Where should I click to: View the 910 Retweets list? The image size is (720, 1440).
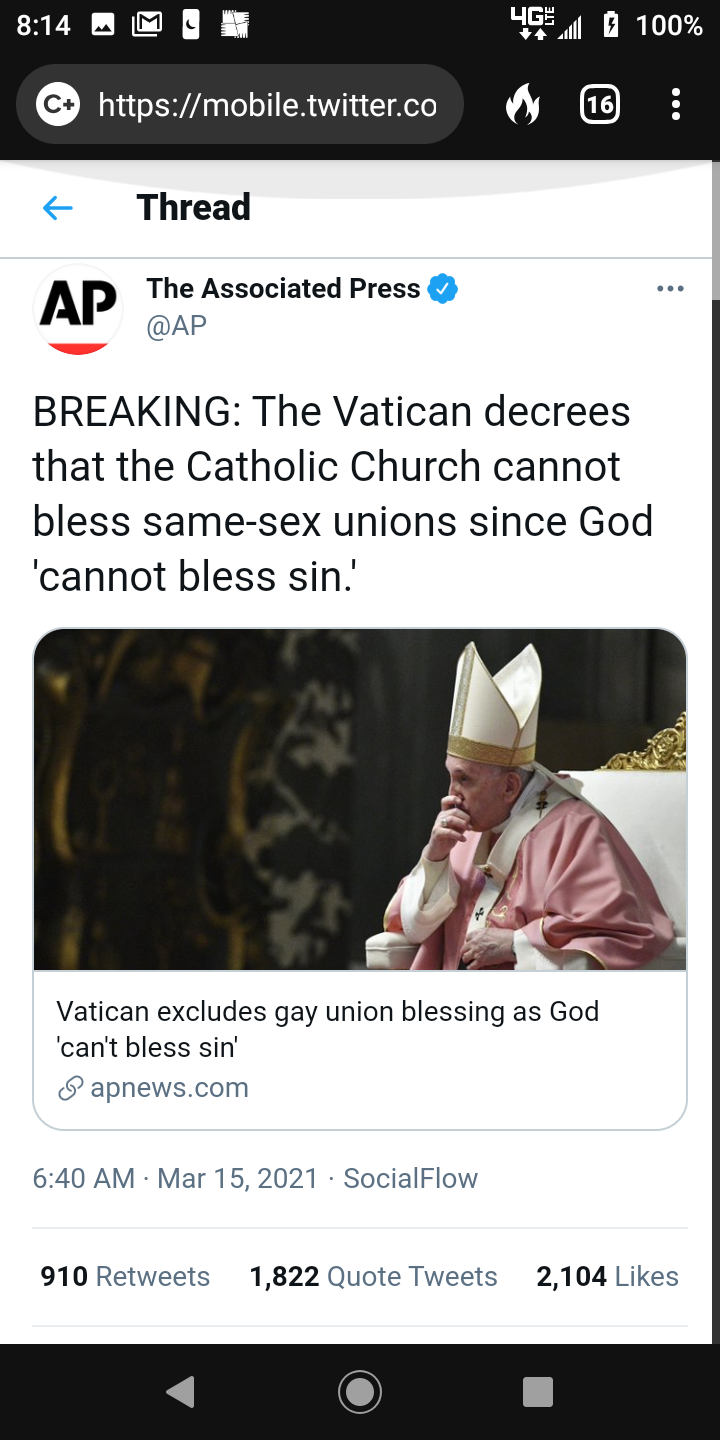tap(125, 1276)
